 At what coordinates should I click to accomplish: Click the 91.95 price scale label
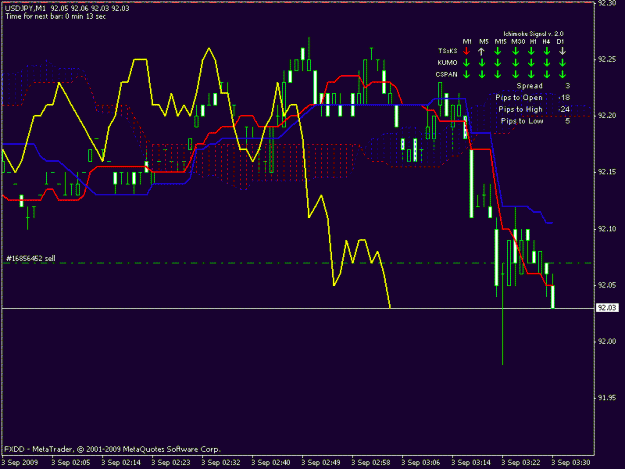(x=607, y=398)
